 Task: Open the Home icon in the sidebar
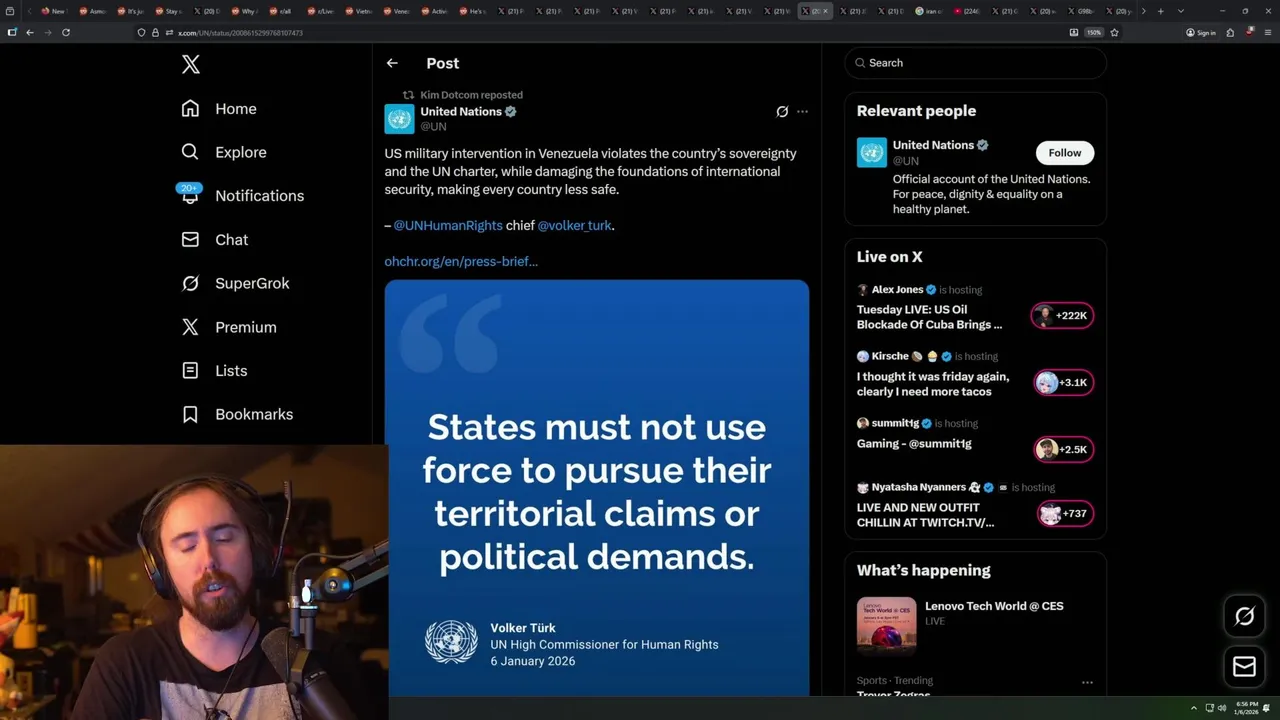point(190,109)
